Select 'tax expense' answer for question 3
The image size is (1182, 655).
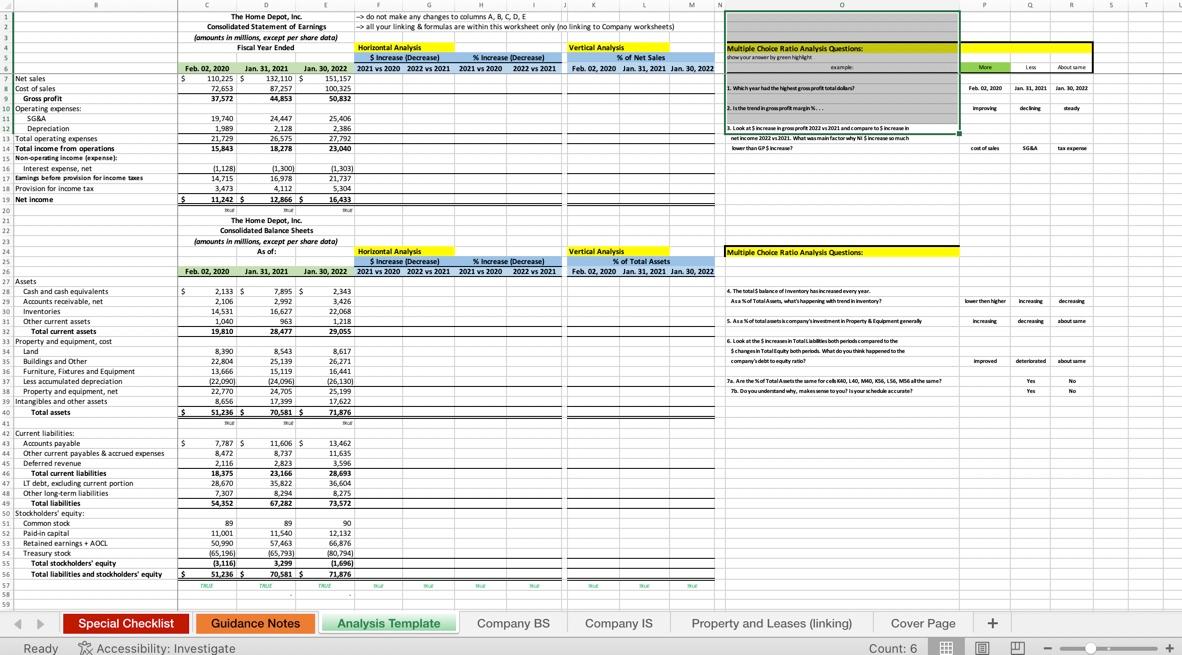[1071, 148]
